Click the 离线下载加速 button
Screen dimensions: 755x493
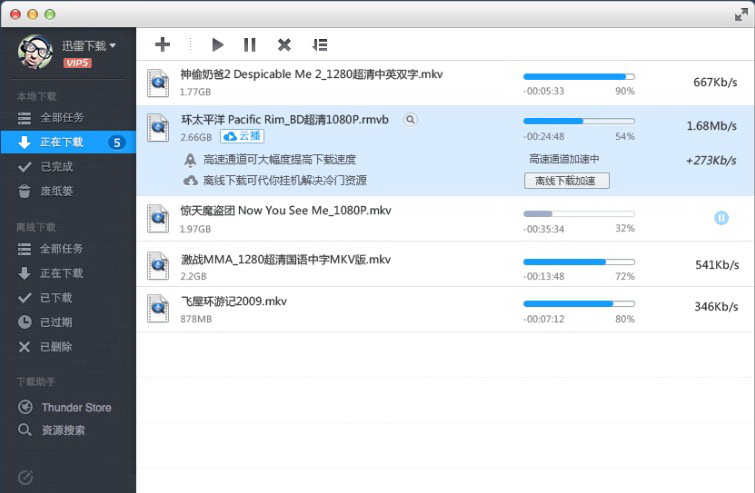(567, 181)
